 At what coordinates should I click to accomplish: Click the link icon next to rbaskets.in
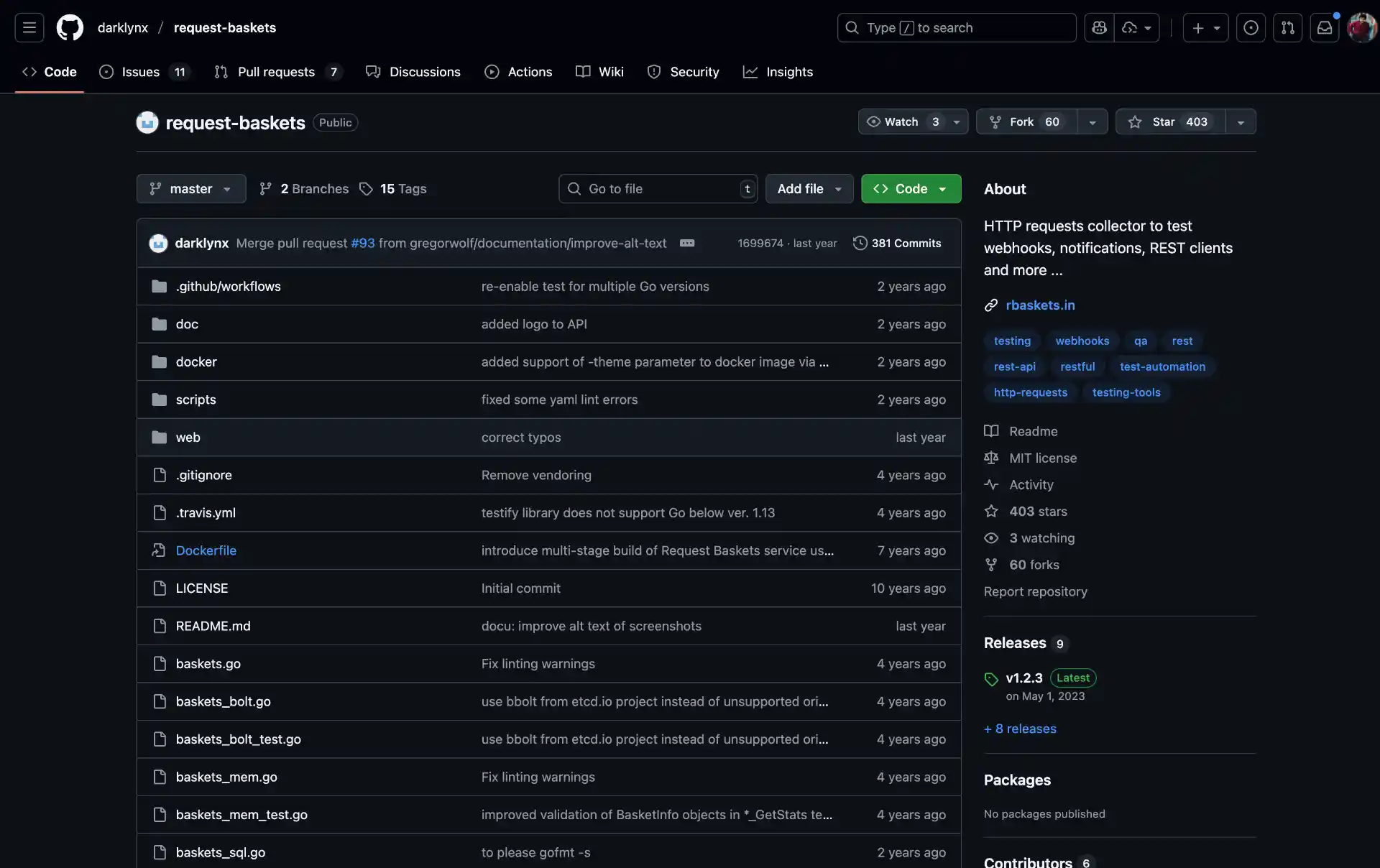pos(991,305)
